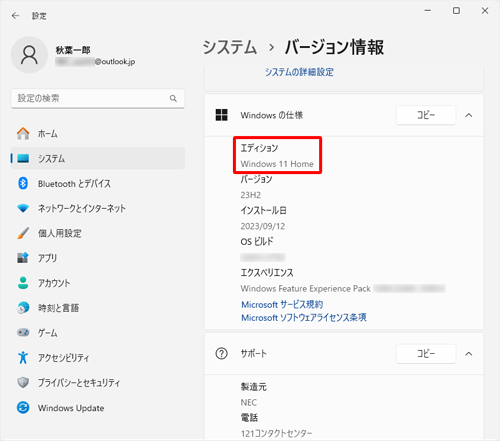Click システム breadcrumb in page title
This screenshot has height=441, width=500.
point(230,47)
